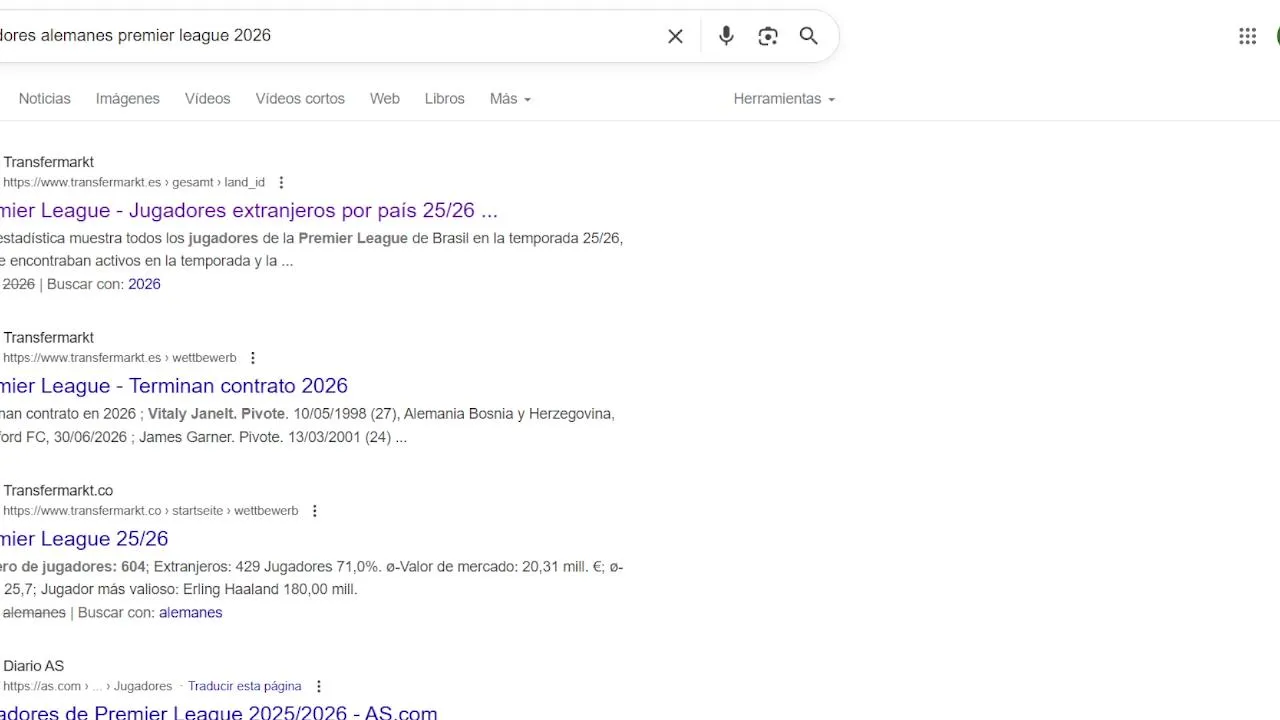Open options for the Diario AS result
The width and height of the screenshot is (1280, 720).
(319, 686)
